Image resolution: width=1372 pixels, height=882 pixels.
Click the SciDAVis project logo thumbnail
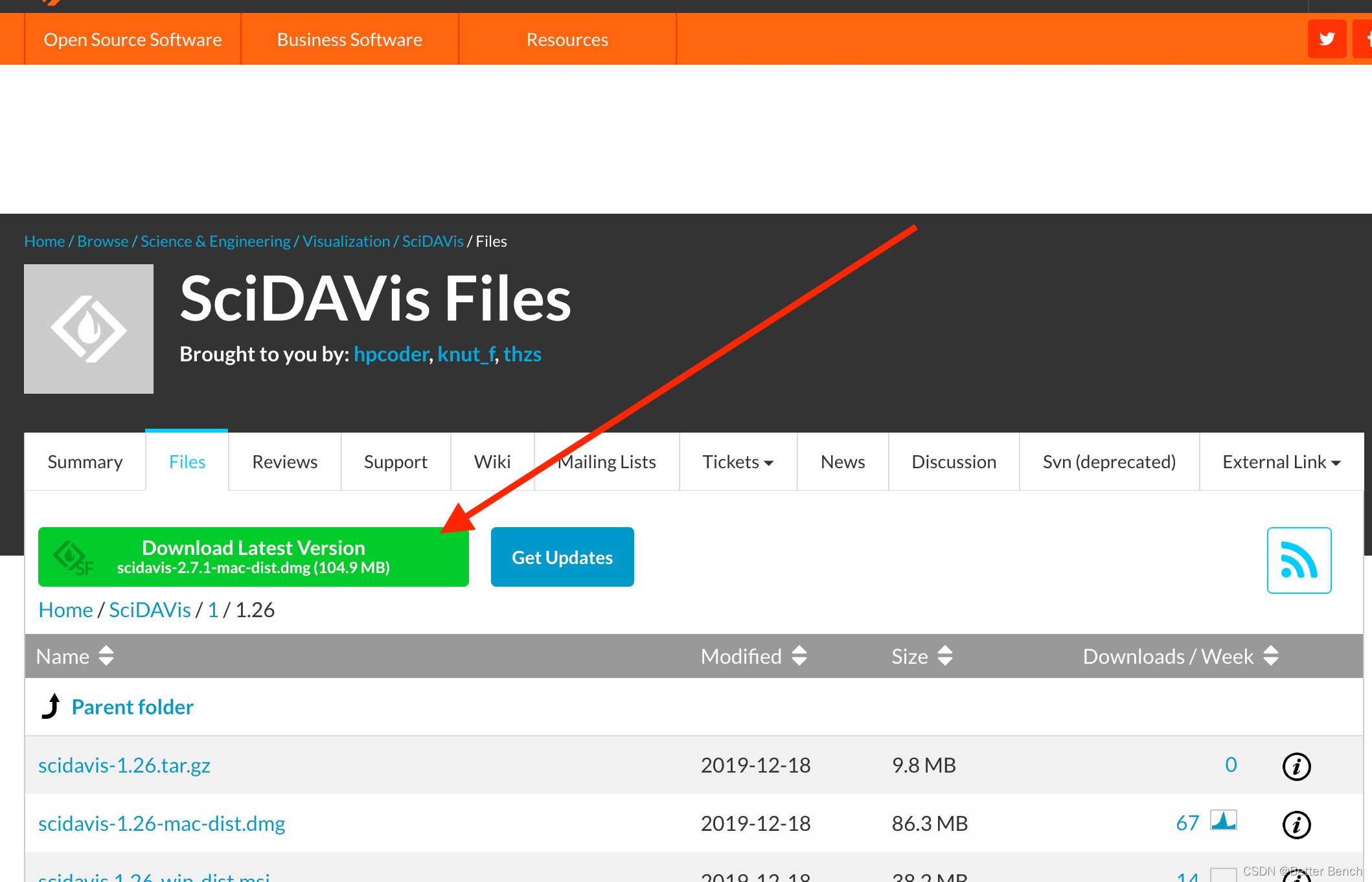[89, 329]
